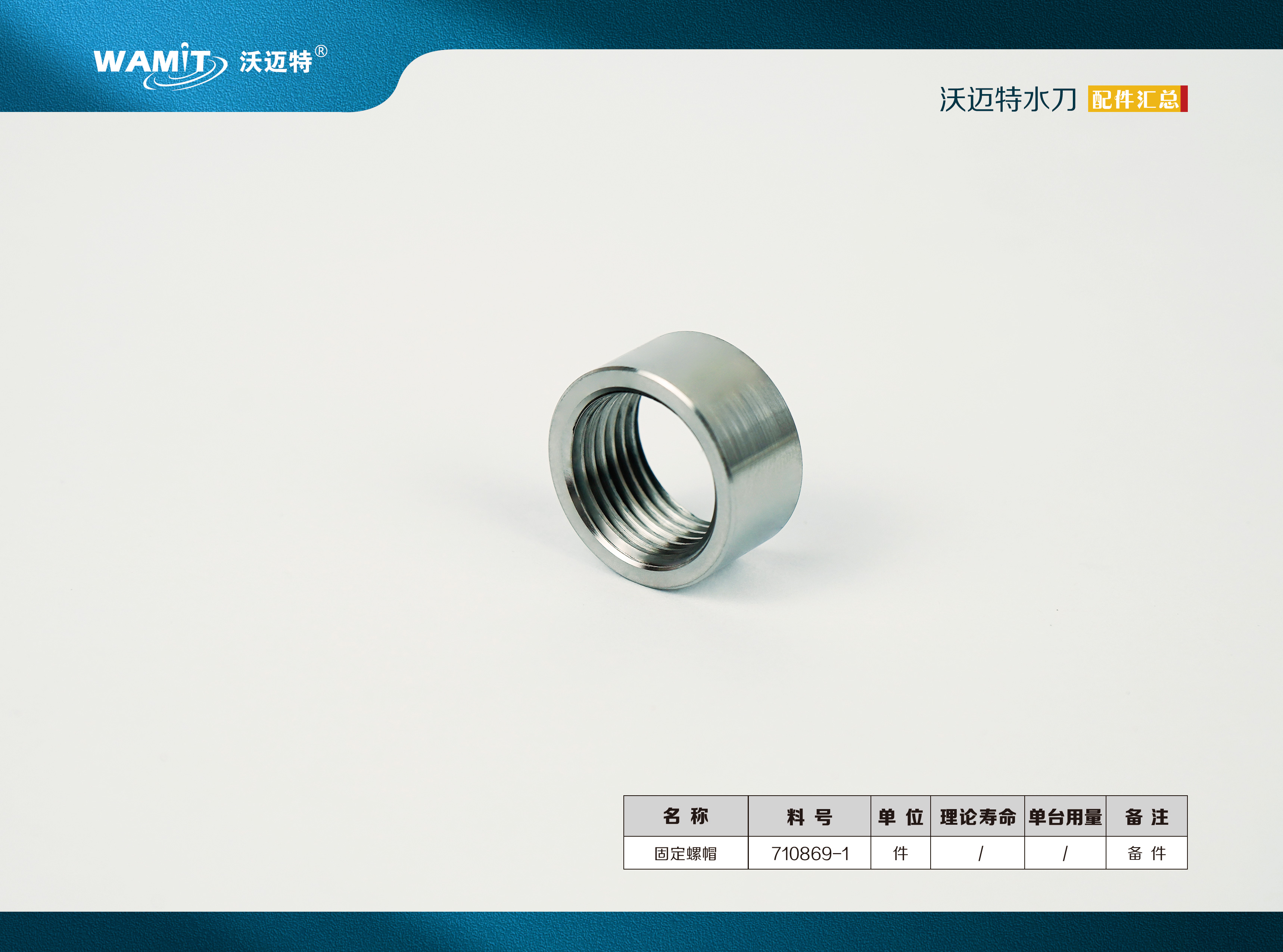Click the WAMIT logo

(160, 66)
